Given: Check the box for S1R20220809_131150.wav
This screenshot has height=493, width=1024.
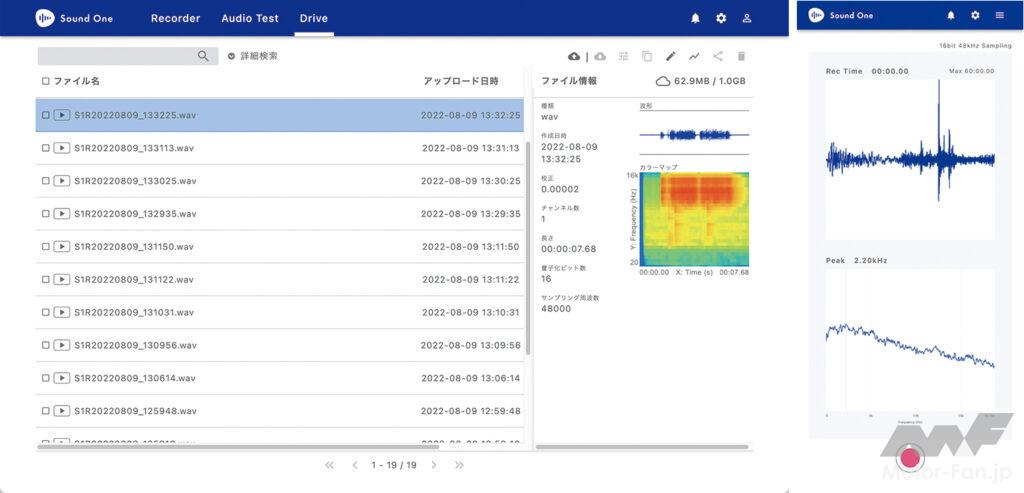Looking at the screenshot, I should tap(46, 246).
